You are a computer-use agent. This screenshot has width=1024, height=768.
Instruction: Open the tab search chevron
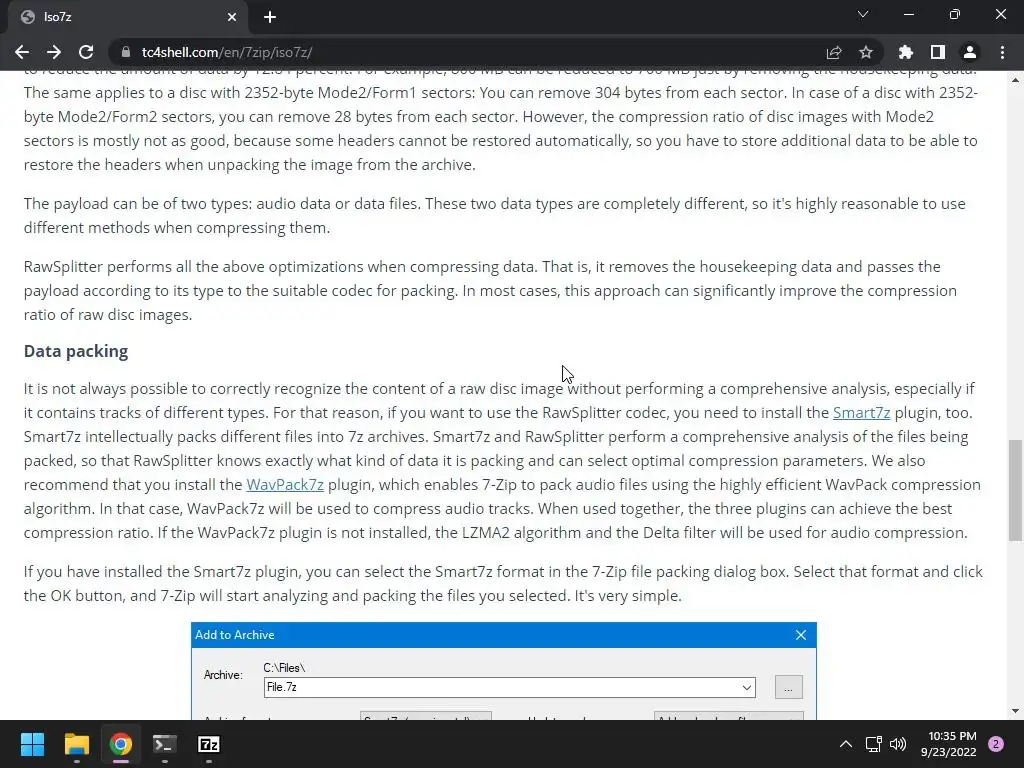click(863, 14)
